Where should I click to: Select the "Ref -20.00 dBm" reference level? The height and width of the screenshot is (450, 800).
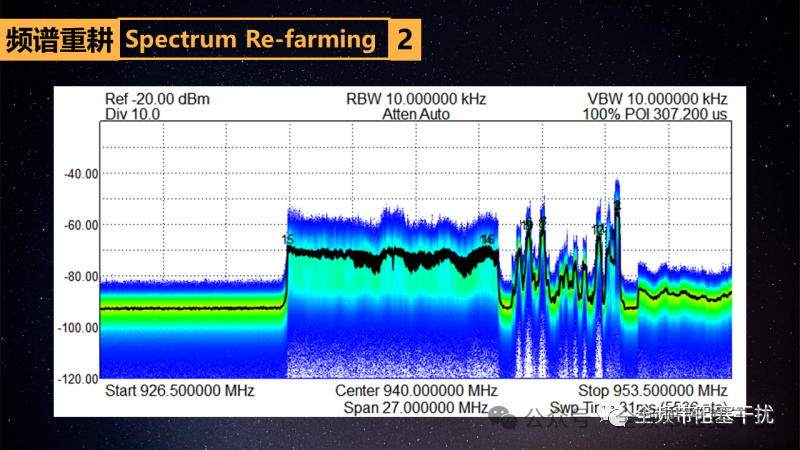point(157,99)
